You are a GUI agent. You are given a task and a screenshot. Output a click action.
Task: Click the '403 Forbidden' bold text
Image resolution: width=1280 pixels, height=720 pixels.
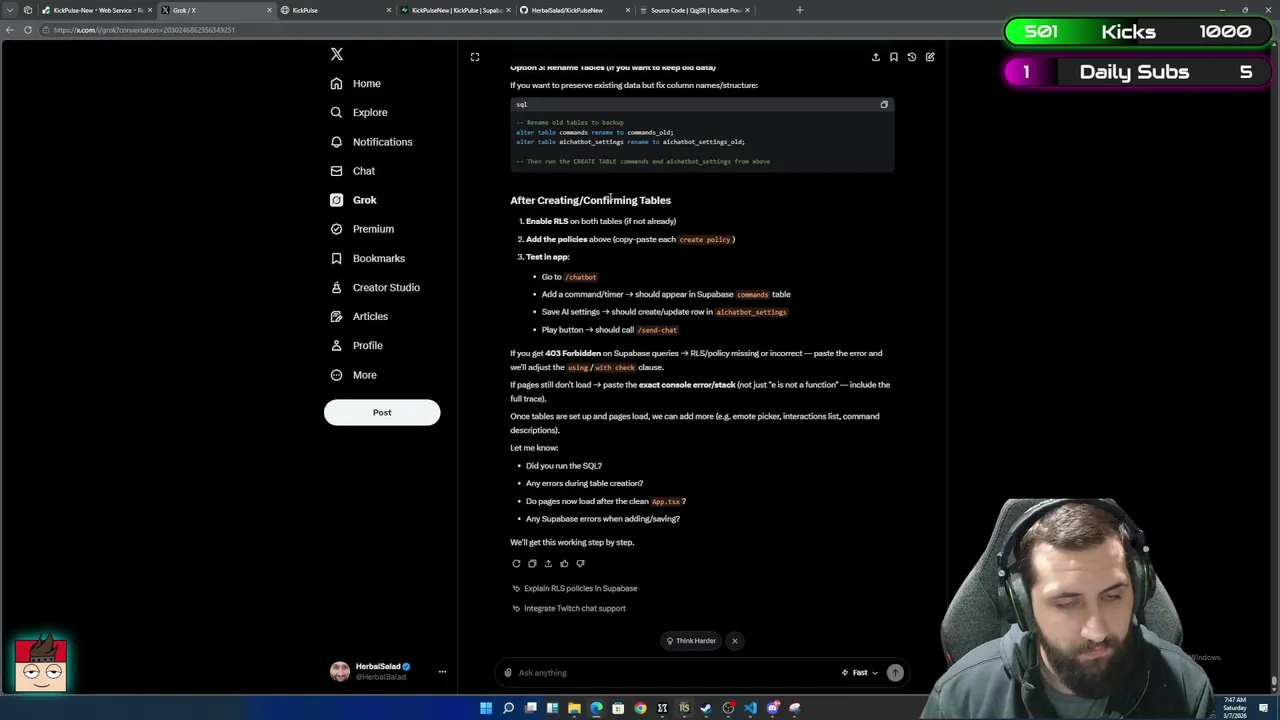pyautogui.click(x=573, y=353)
